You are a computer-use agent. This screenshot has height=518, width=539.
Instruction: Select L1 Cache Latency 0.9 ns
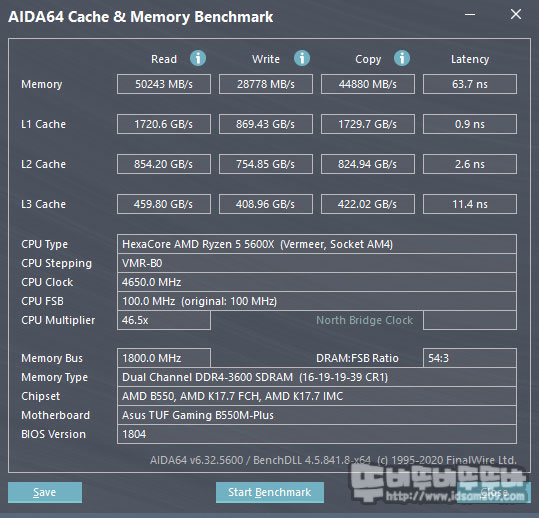coord(470,124)
